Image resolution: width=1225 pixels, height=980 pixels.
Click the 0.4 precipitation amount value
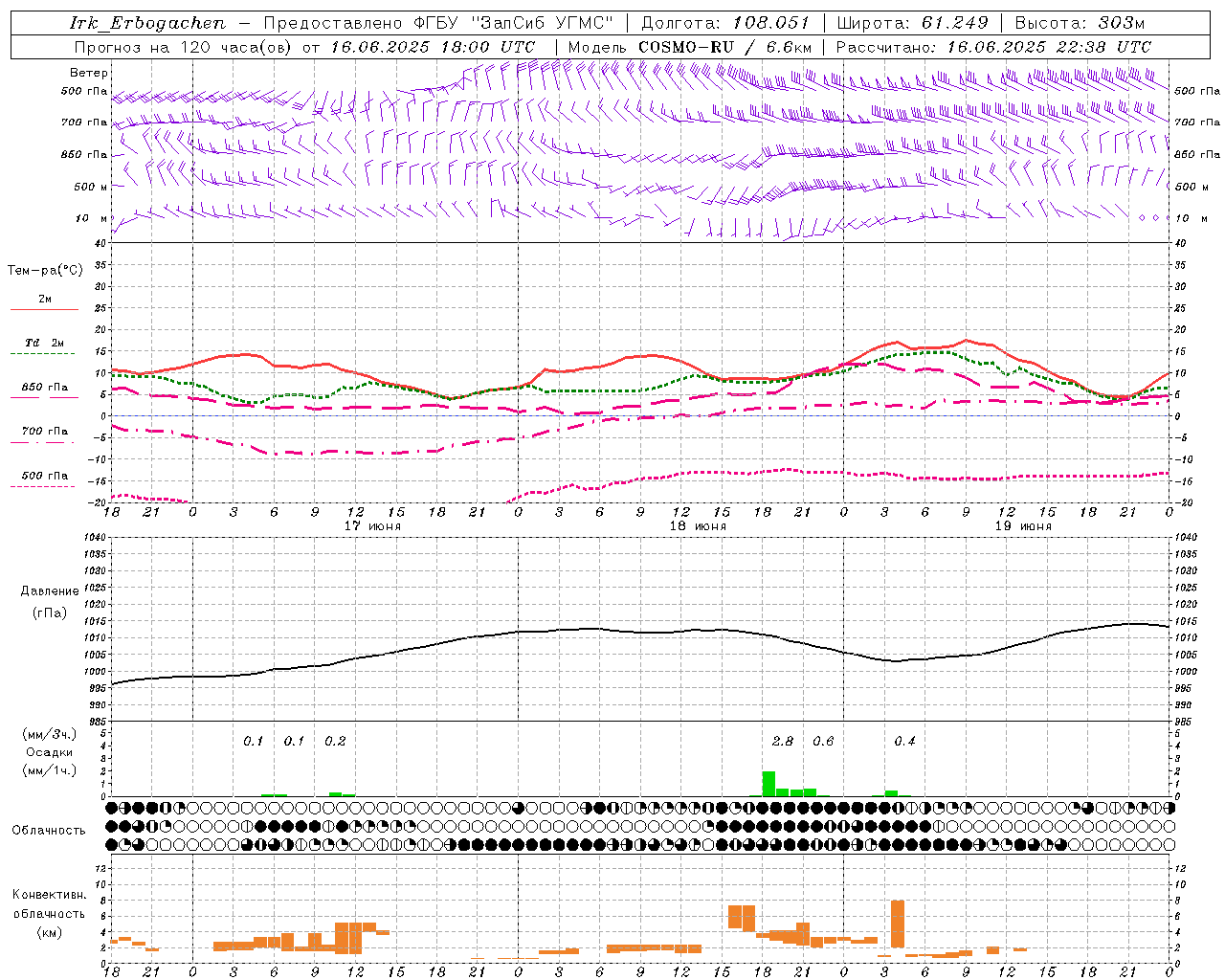(x=904, y=742)
